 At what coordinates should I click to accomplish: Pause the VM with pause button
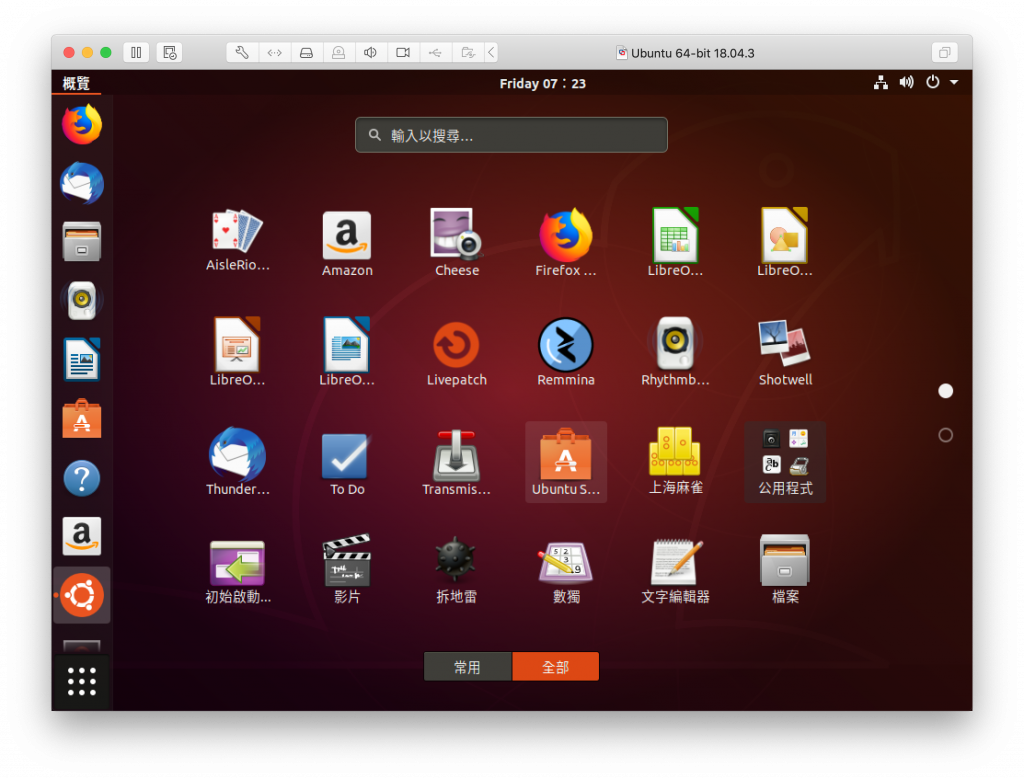coord(136,53)
